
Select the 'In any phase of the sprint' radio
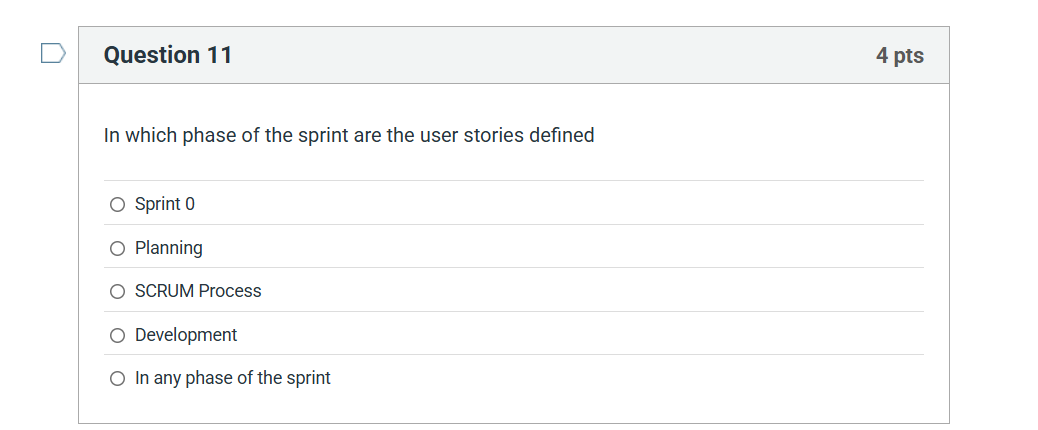[x=118, y=378]
